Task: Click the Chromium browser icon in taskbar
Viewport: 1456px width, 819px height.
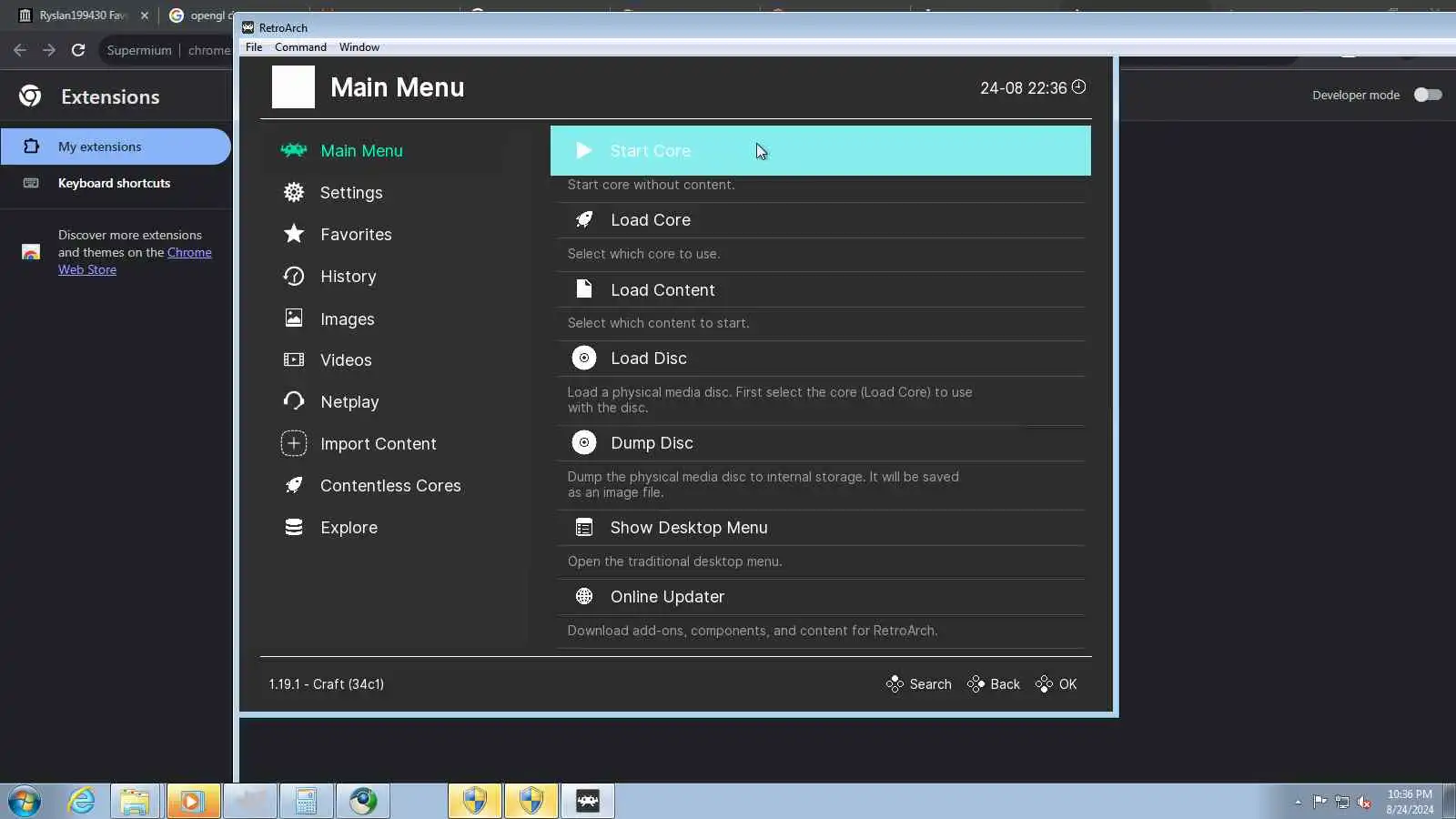Action: point(363,801)
